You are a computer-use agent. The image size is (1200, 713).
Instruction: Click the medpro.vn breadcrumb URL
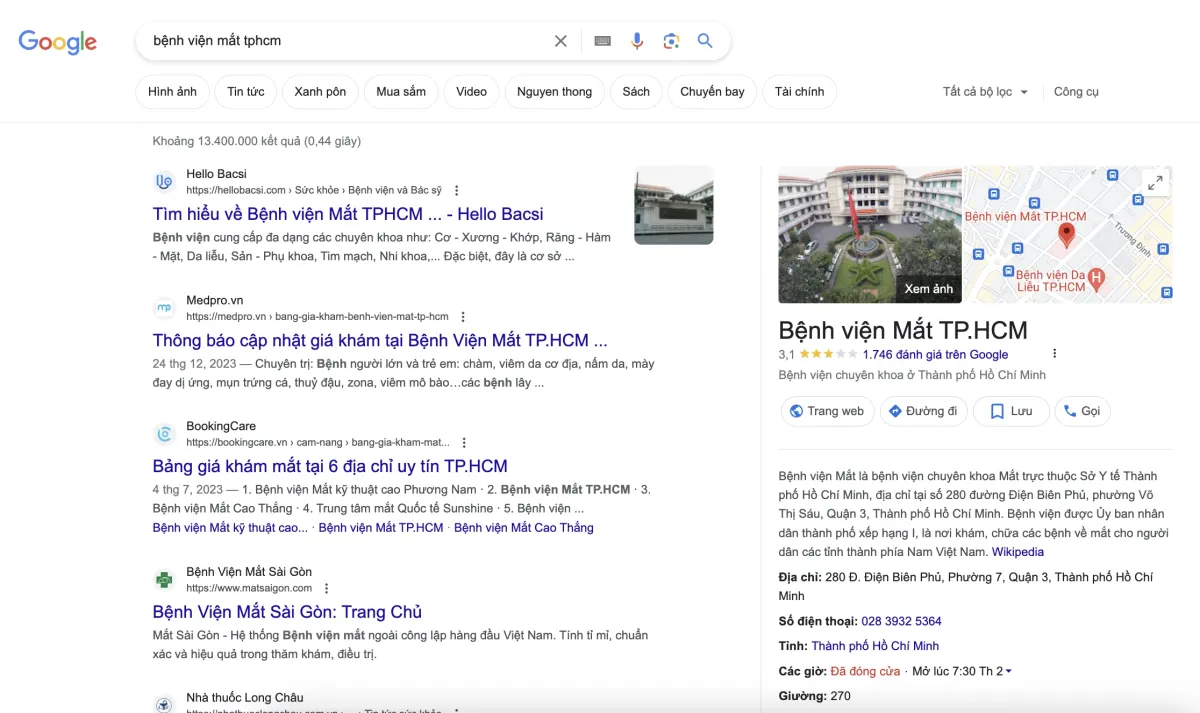317,317
